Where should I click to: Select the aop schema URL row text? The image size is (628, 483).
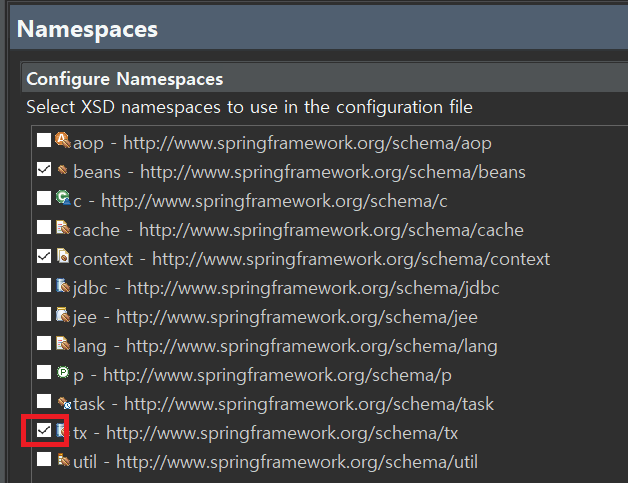pyautogui.click(x=282, y=143)
